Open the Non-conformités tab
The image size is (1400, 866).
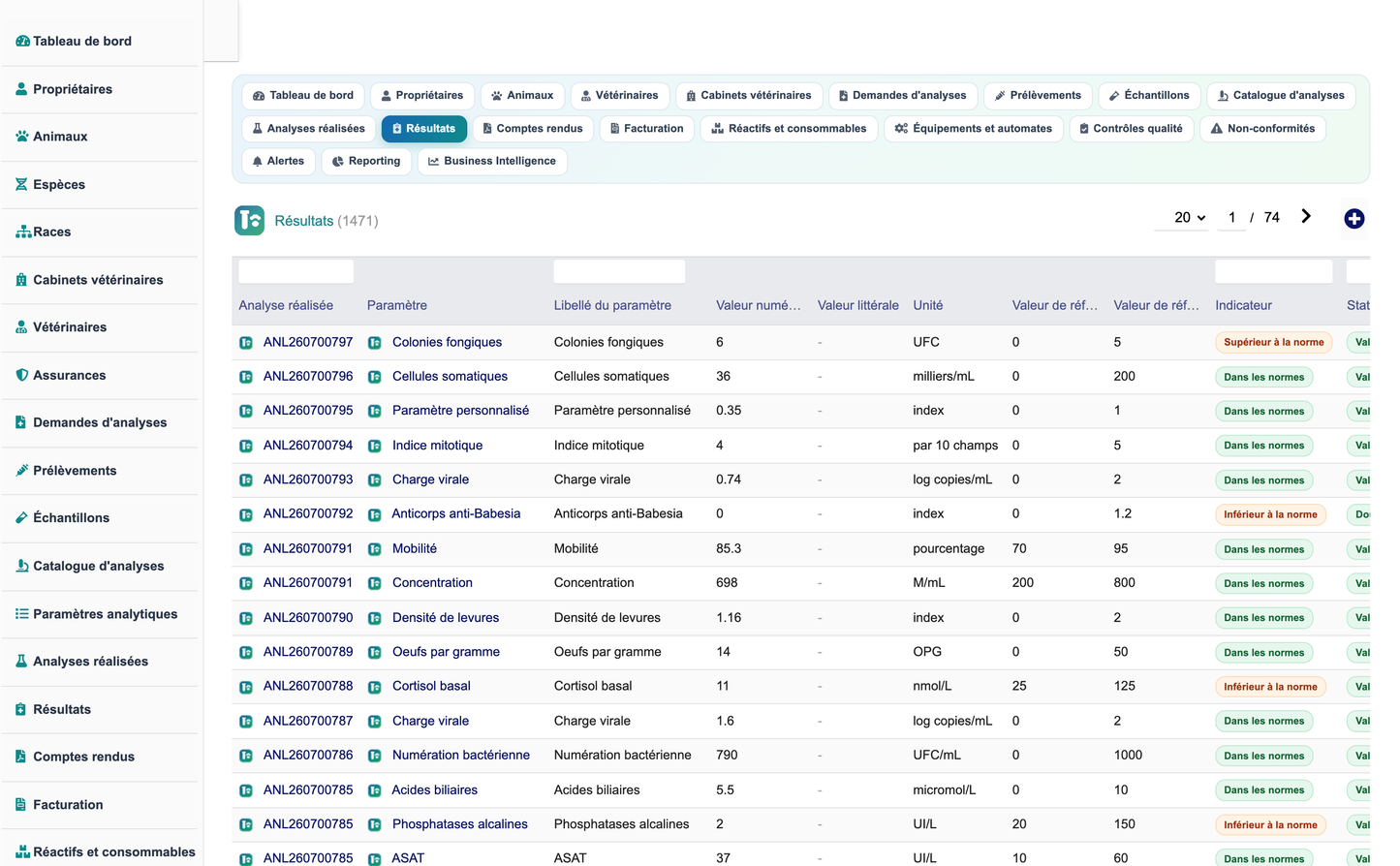[x=1262, y=129]
